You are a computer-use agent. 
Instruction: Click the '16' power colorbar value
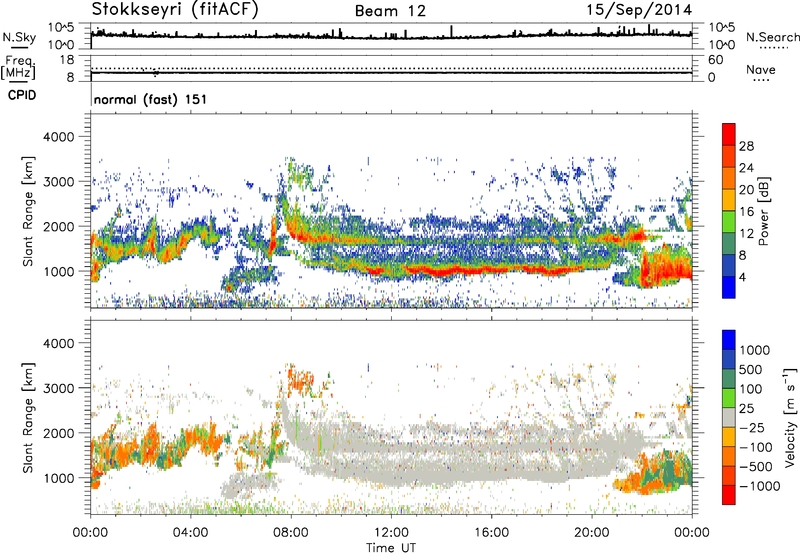(x=746, y=212)
